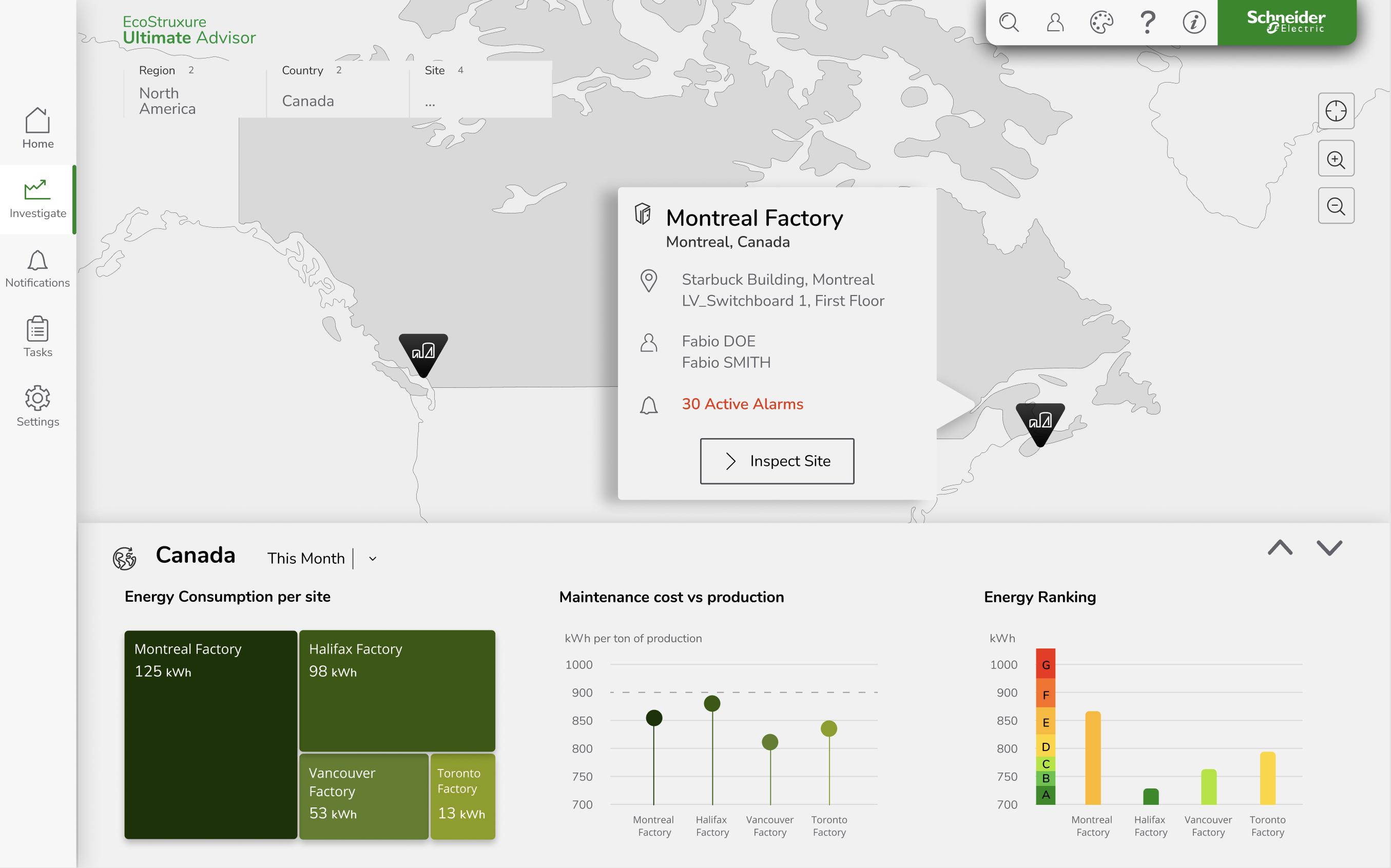Screen dimensions: 1391x868
Task: Click the orange F rating swatch
Action: [1046, 694]
